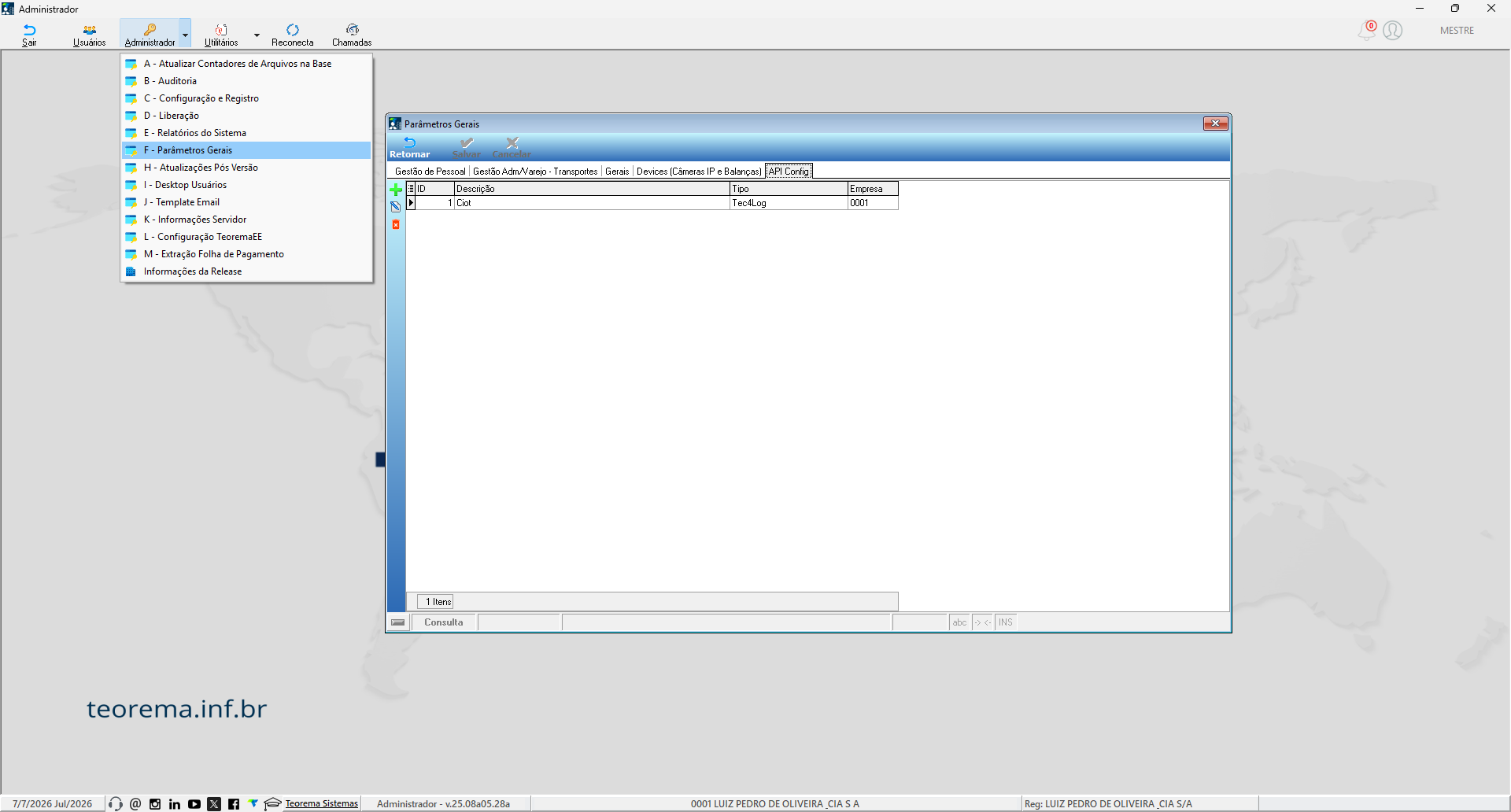Click the graduation cap icon in status bar
Viewport: 1511px width, 812px height.
[272, 803]
